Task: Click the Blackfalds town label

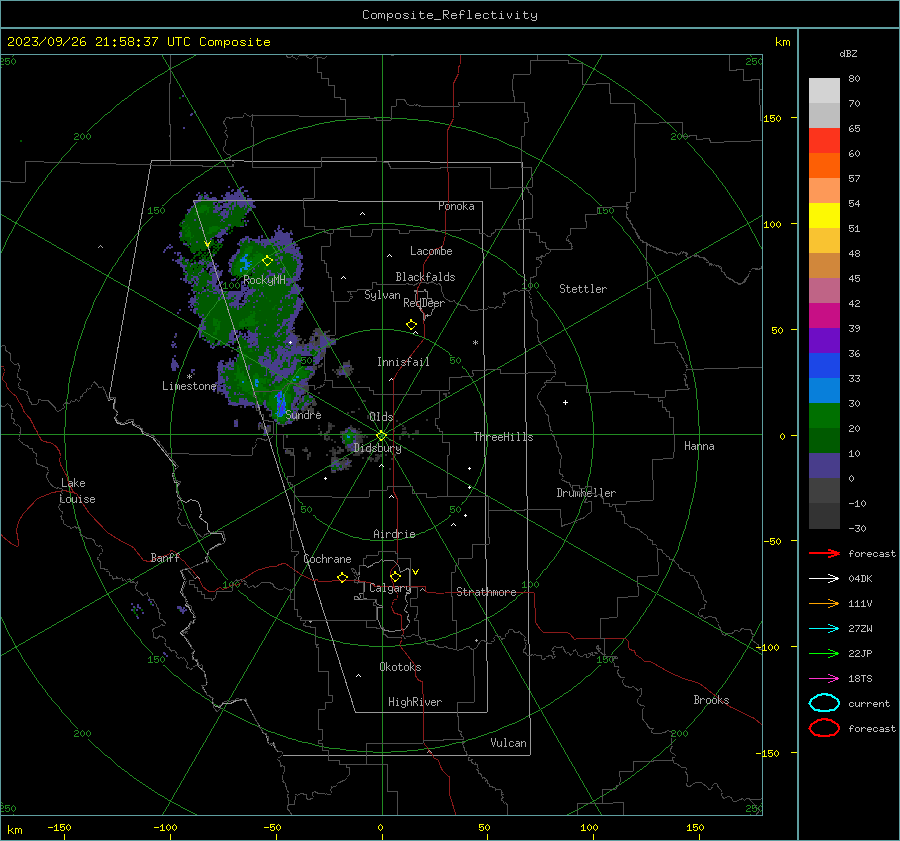Action: 425,277
